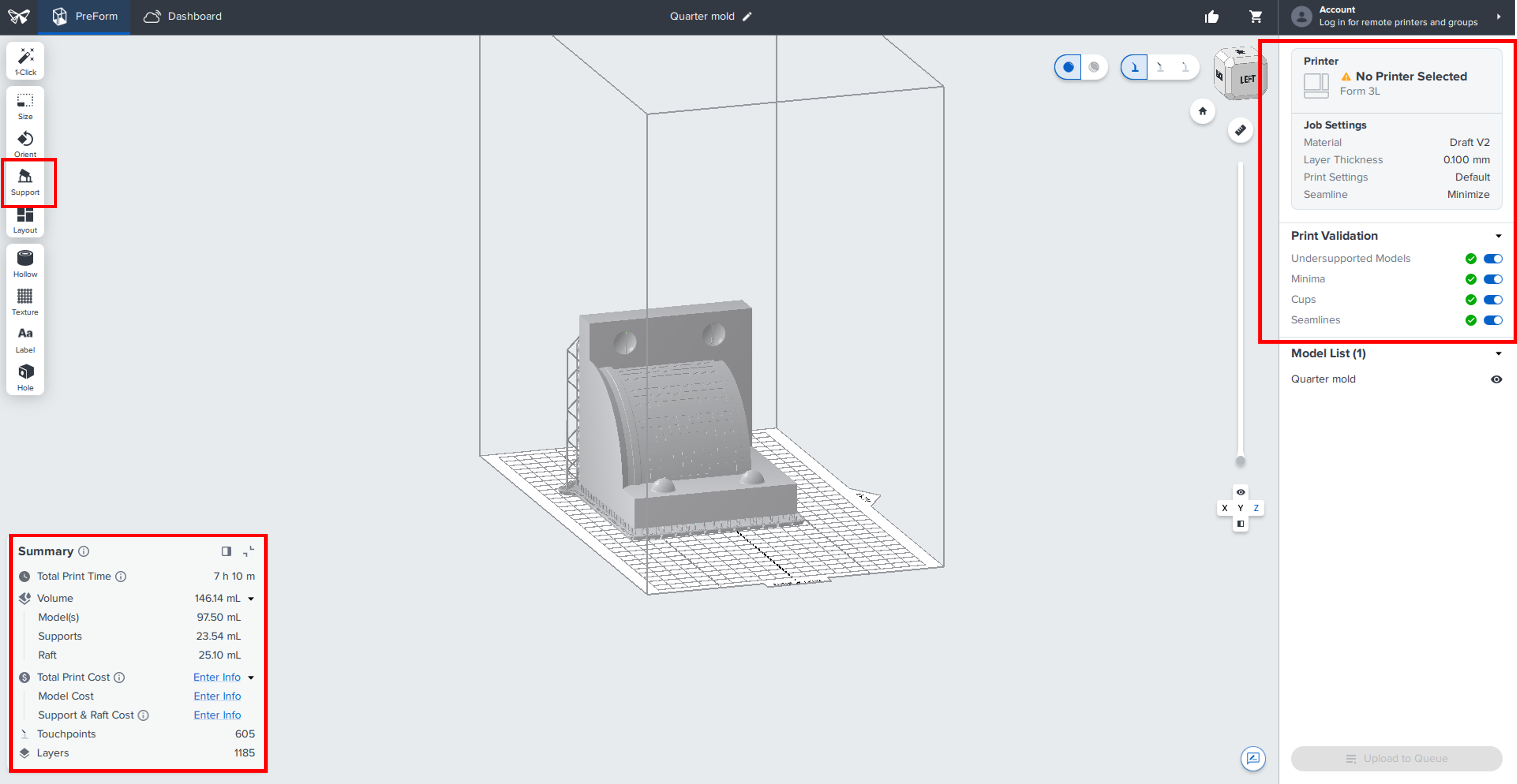The height and width of the screenshot is (784, 1517).
Task: Toggle Seamlines validation switch
Action: (x=1493, y=320)
